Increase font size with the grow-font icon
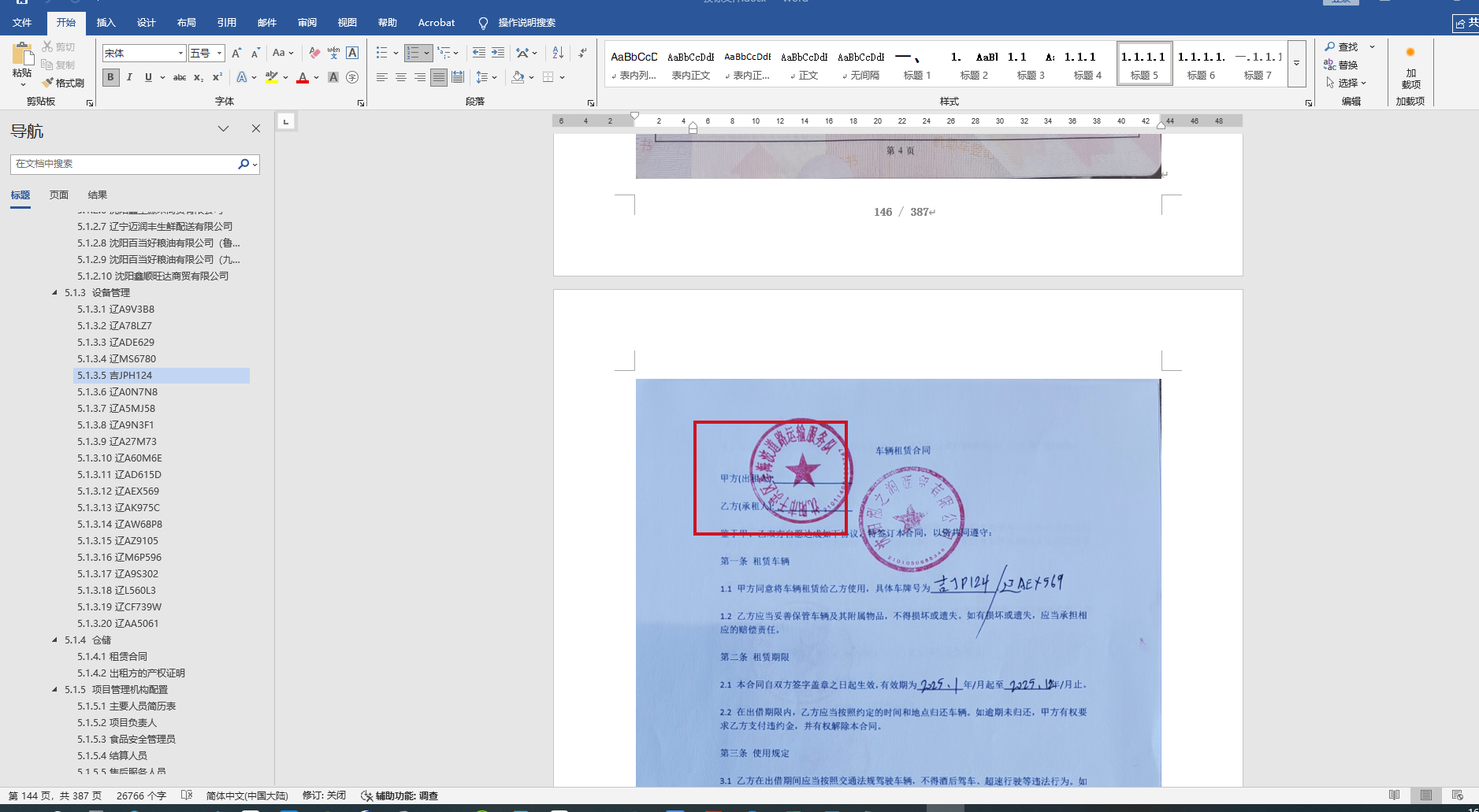Screen dimensions: 1479x812 (x=236, y=53)
